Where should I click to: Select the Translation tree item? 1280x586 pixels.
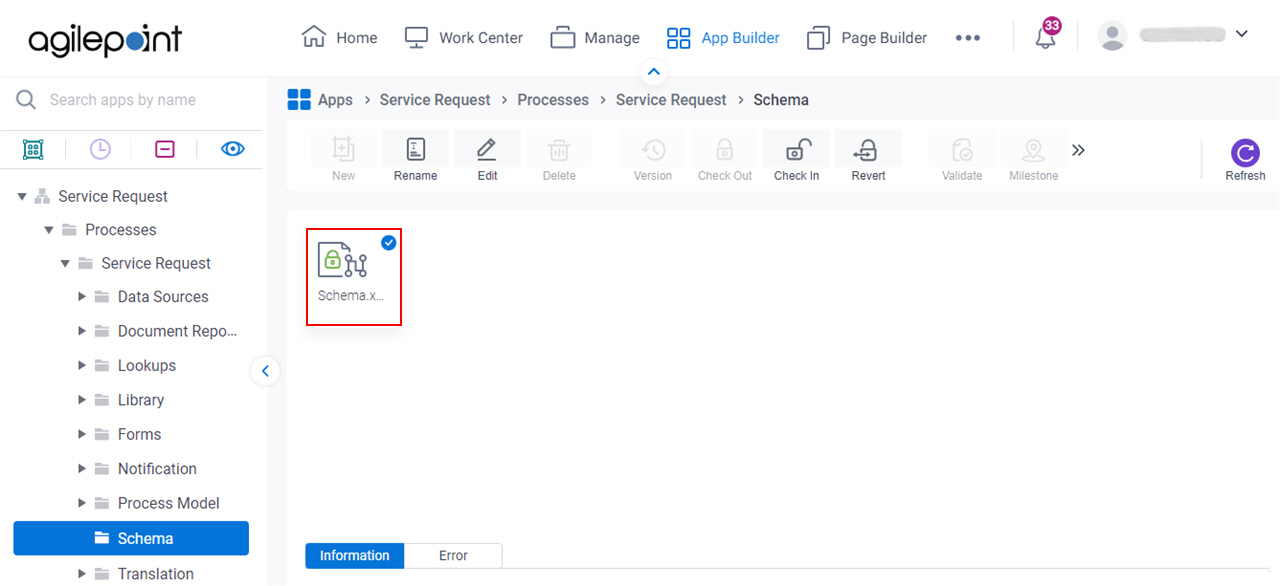point(155,574)
